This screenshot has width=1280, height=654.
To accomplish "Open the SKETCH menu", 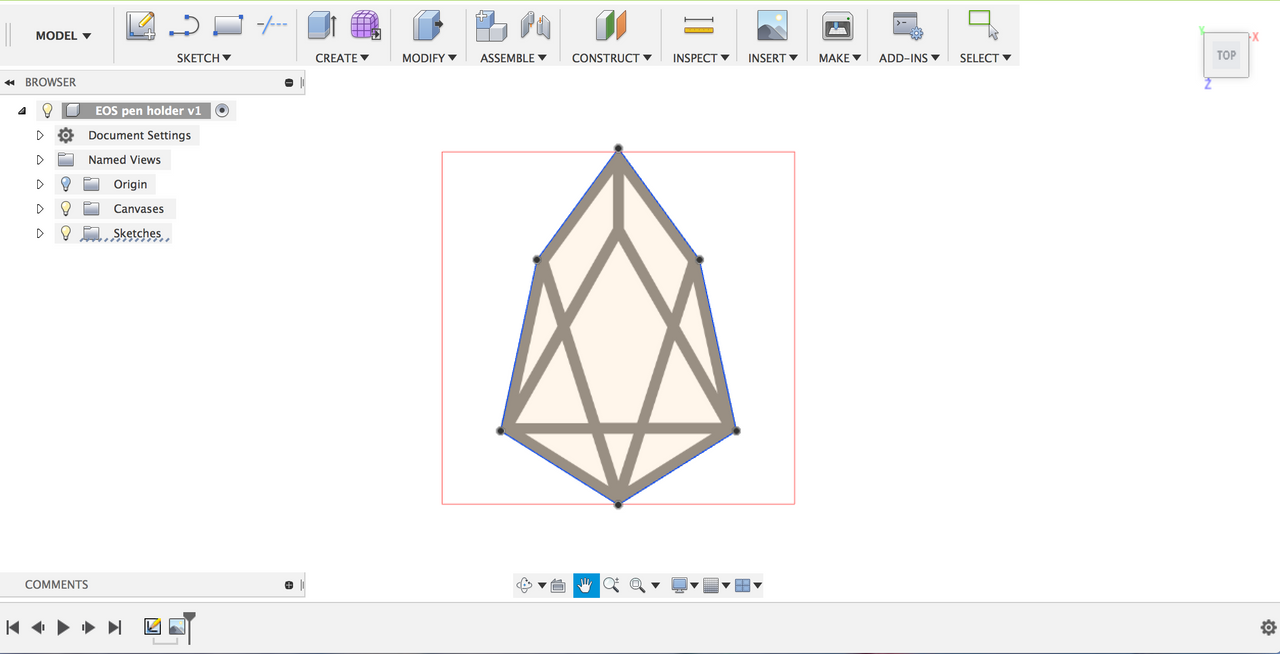I will click(x=204, y=58).
